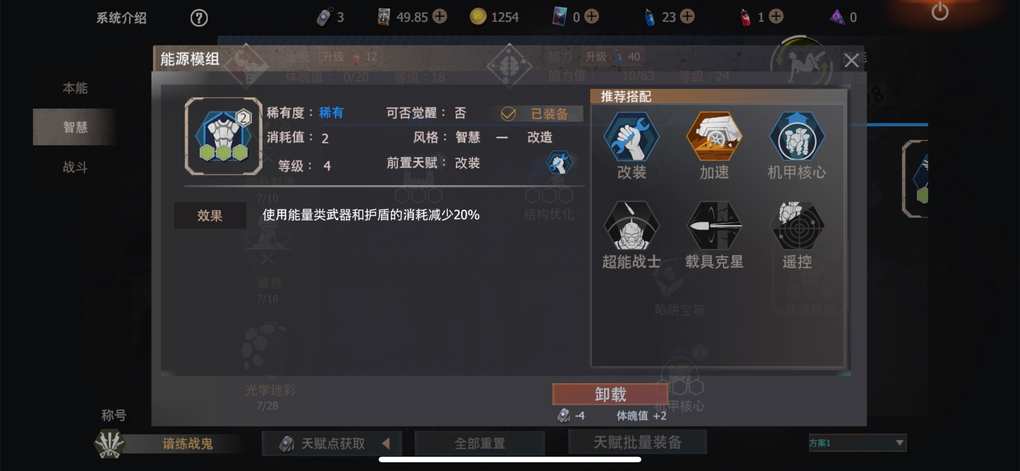Click the 天赋批量装备 button
Image resolution: width=1020 pixels, height=471 pixels.
638,442
